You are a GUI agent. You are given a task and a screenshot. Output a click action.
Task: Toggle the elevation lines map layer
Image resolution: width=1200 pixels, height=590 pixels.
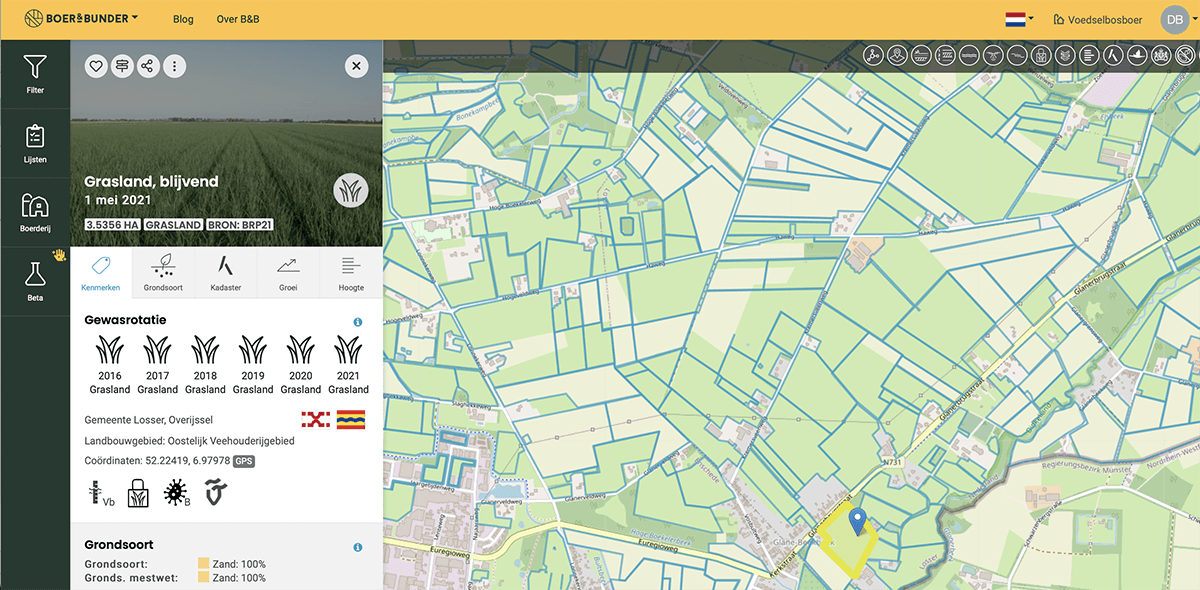coord(1089,55)
